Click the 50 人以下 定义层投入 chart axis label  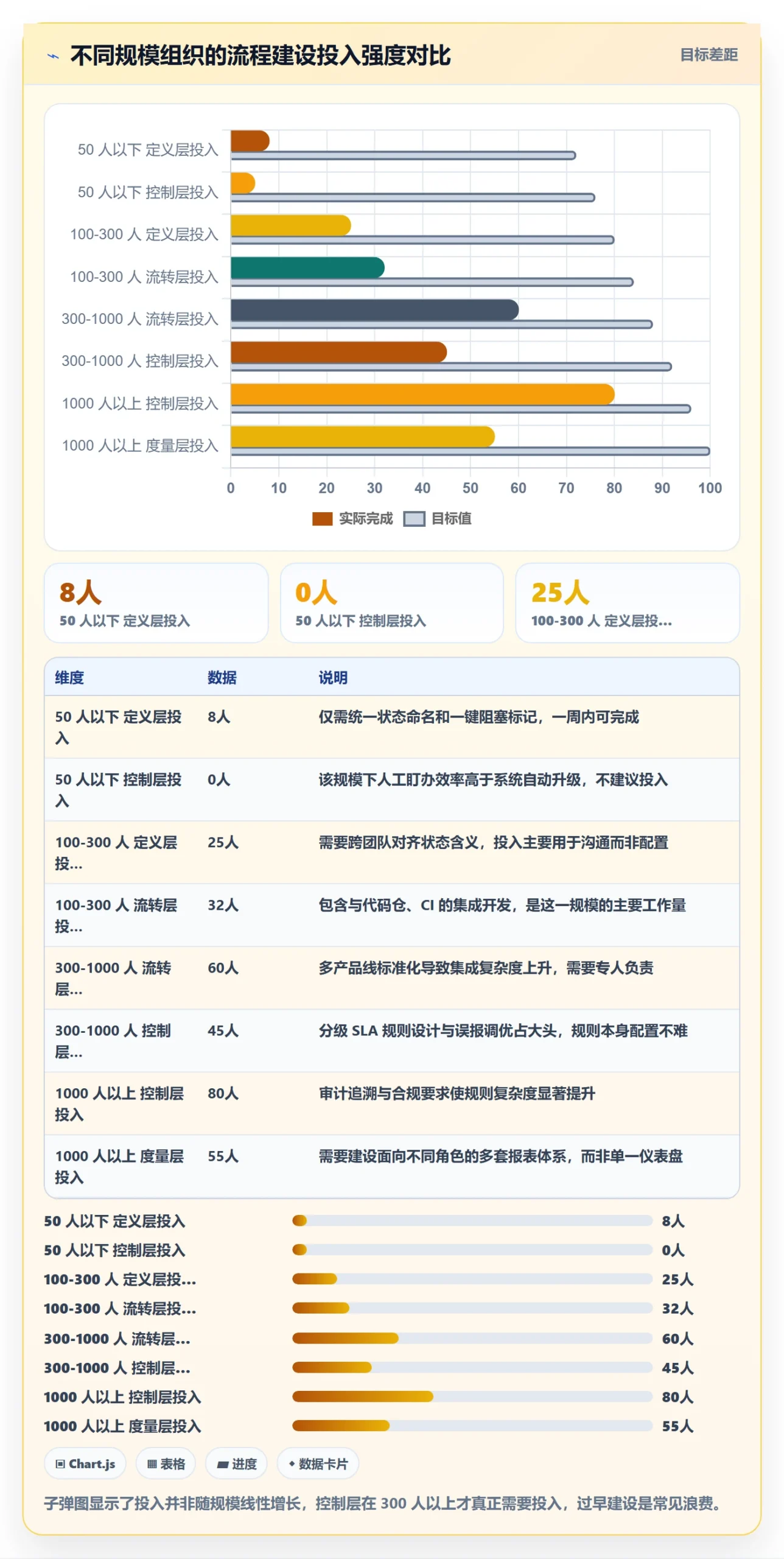(148, 150)
